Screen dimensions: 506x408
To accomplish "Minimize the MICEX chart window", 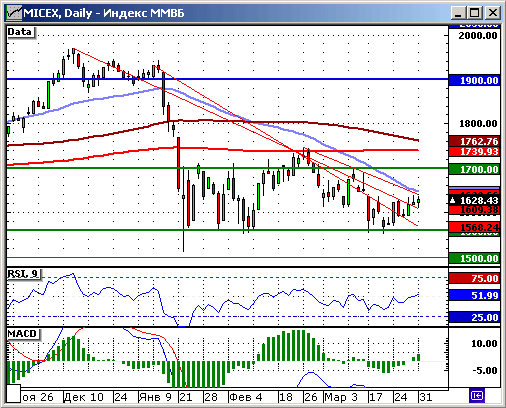I will click(x=458, y=13).
